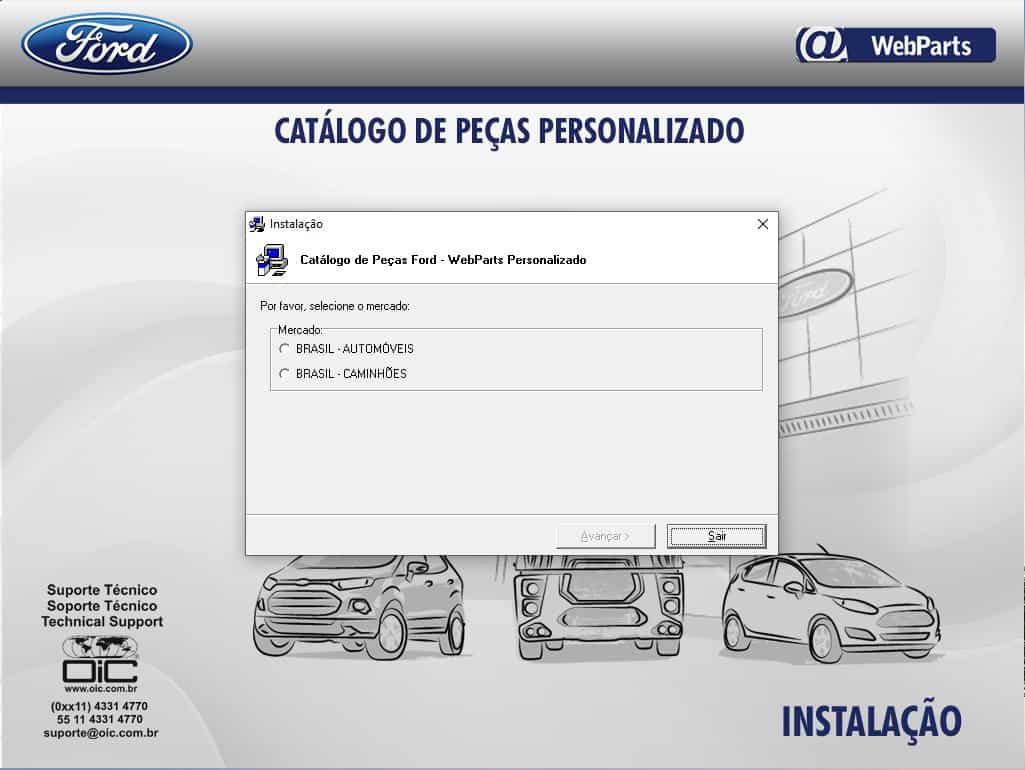Click the WebParts logo
The image size is (1025, 770).
pyautogui.click(x=897, y=44)
